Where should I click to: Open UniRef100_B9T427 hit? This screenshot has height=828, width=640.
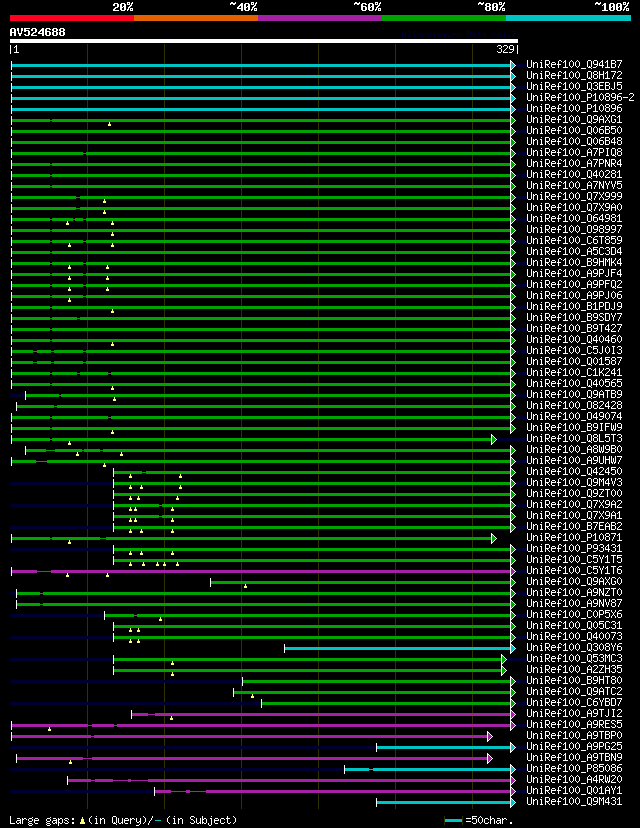pyautogui.click(x=574, y=328)
